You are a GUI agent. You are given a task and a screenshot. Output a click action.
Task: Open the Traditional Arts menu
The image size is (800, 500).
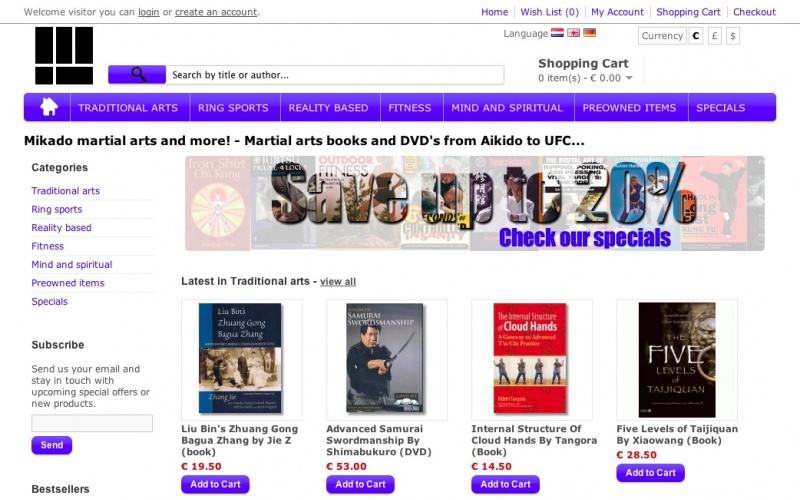(x=128, y=108)
